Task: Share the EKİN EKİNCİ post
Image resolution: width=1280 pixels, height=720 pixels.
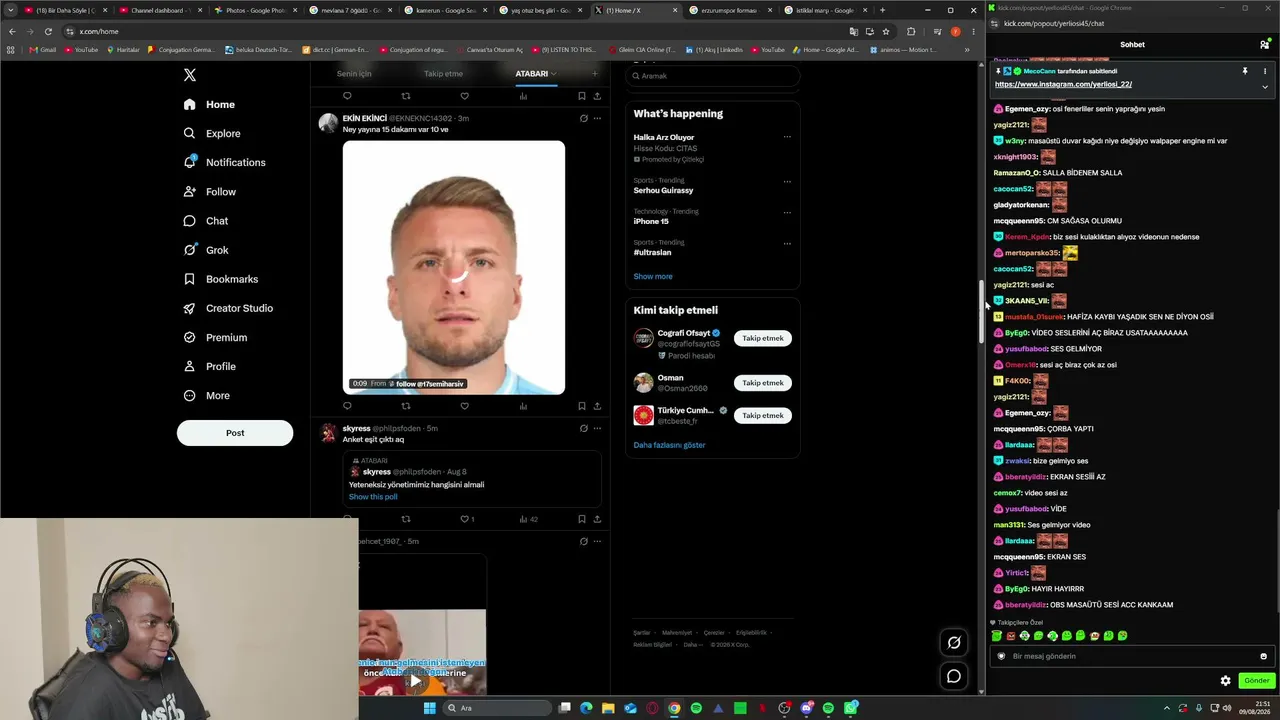Action: point(597,406)
